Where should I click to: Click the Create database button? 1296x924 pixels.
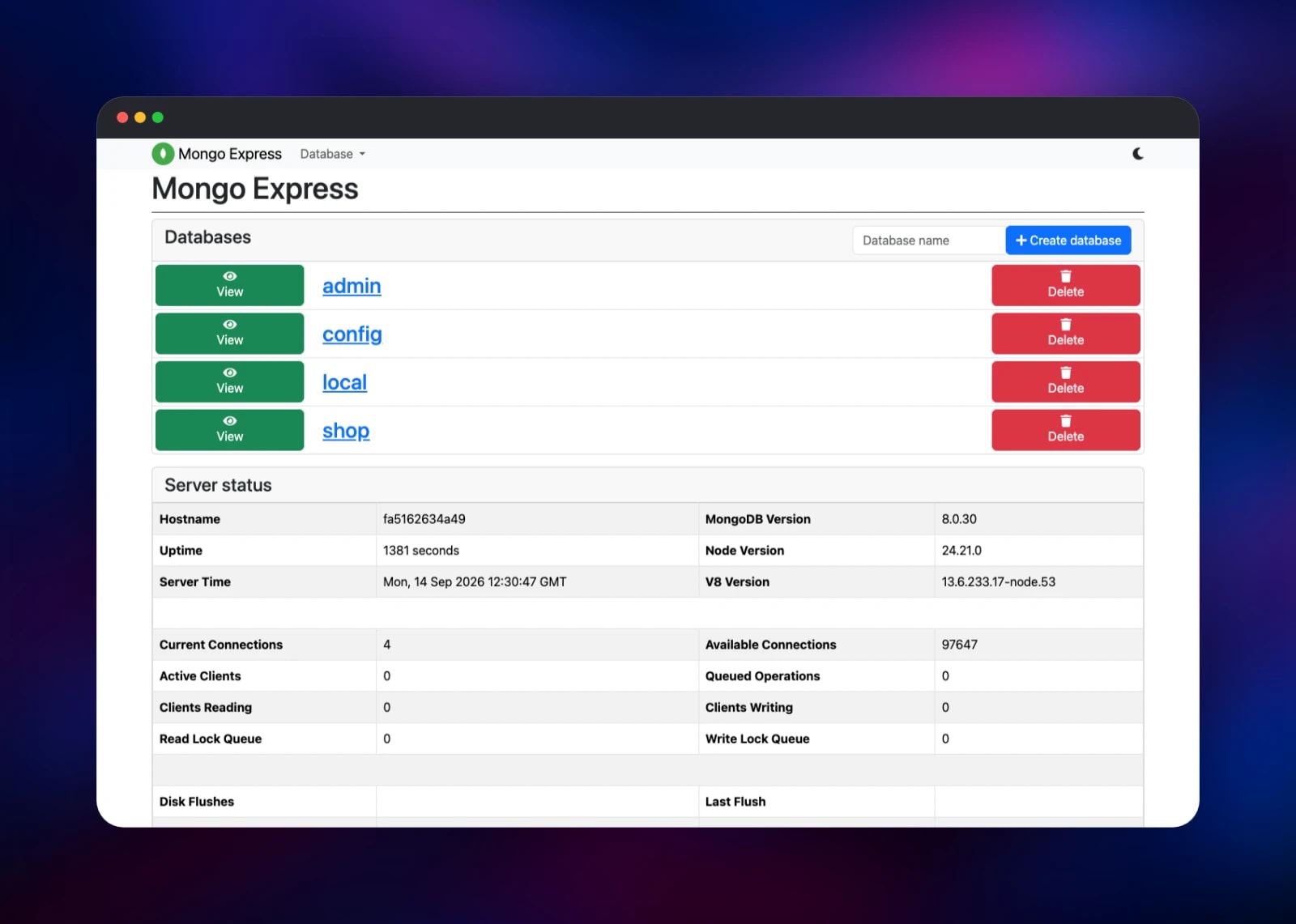(1068, 241)
